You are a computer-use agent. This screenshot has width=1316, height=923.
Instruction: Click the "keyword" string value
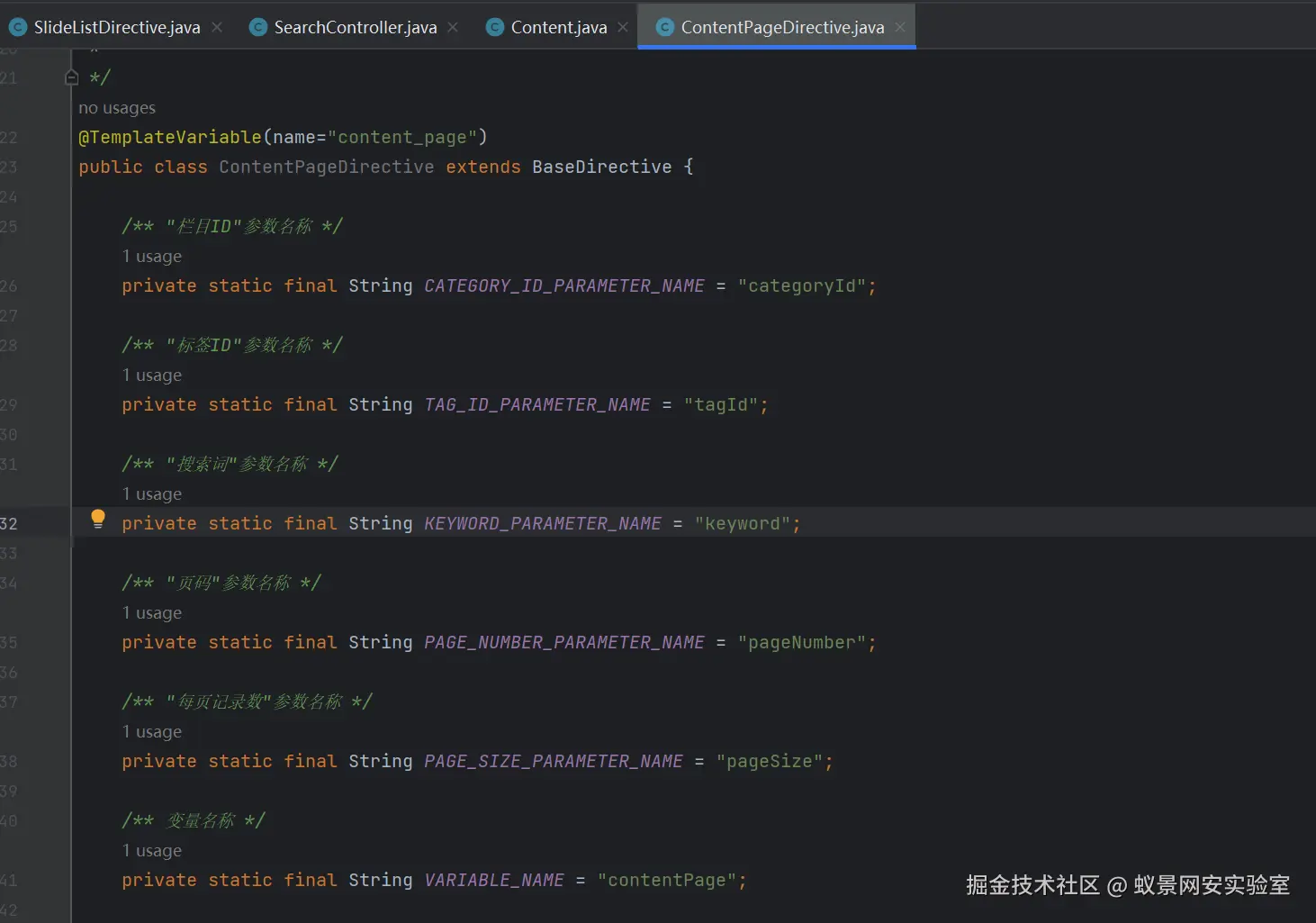[x=743, y=523]
